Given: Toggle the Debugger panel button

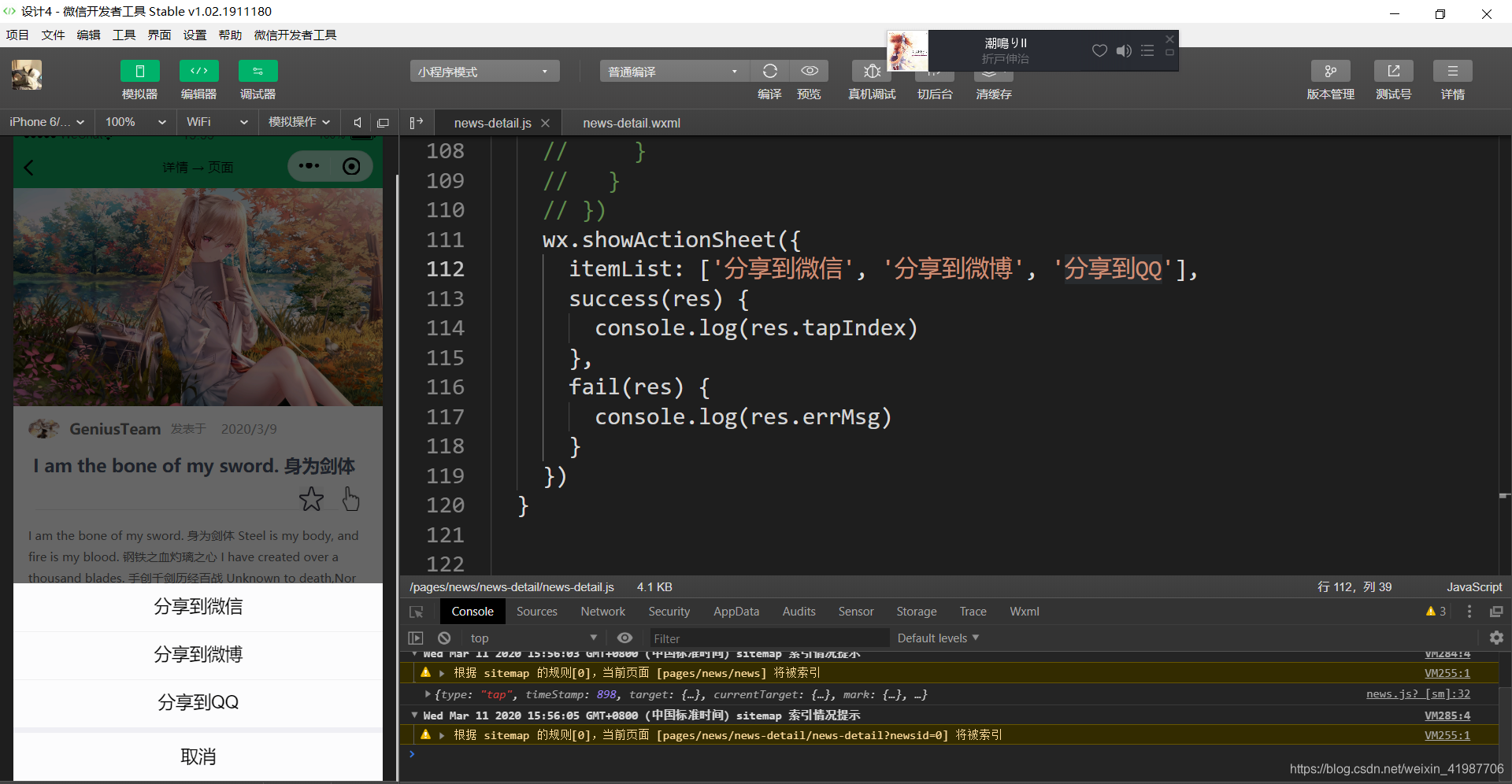Looking at the screenshot, I should [x=258, y=71].
